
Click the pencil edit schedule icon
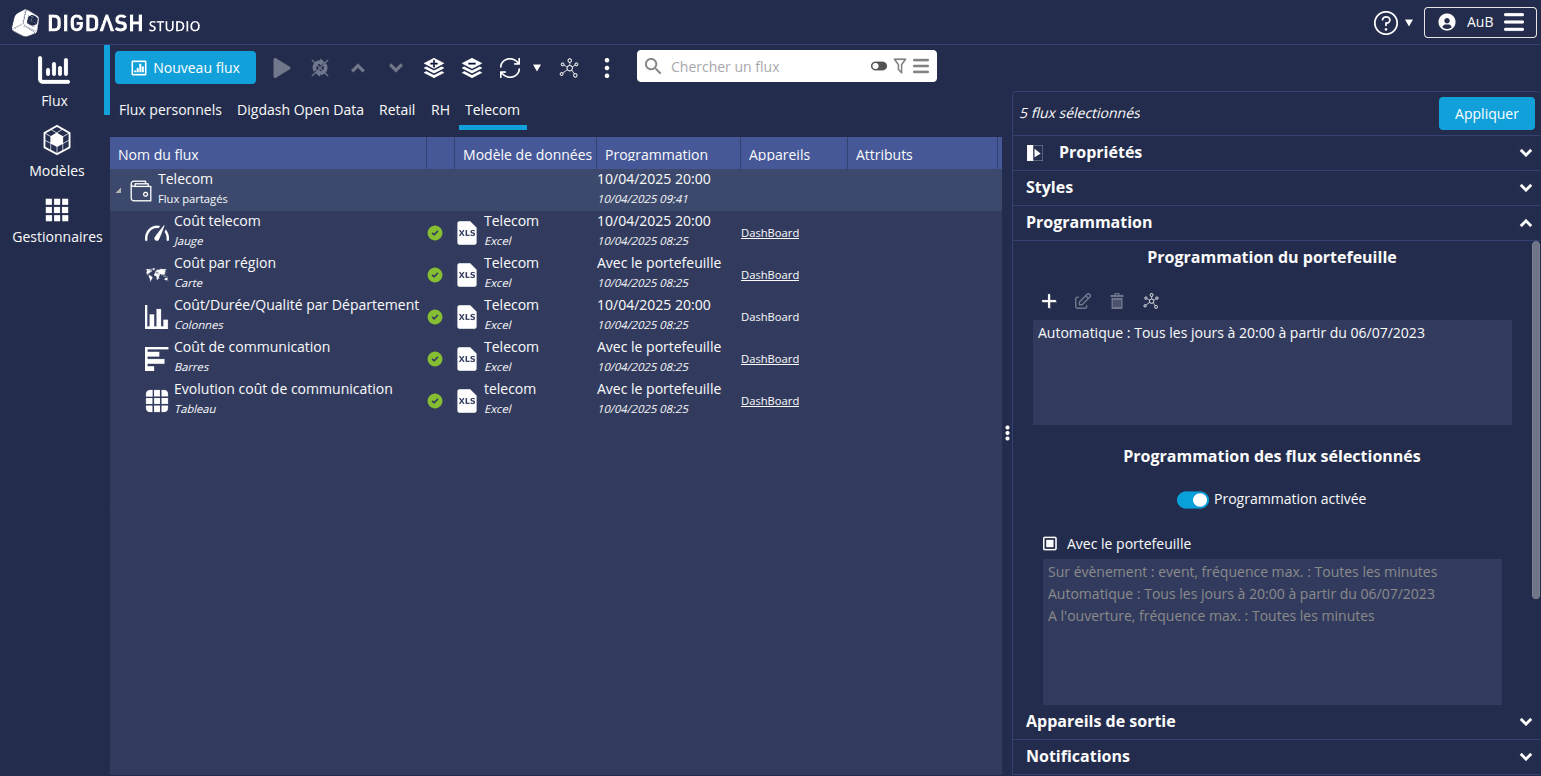(1083, 301)
